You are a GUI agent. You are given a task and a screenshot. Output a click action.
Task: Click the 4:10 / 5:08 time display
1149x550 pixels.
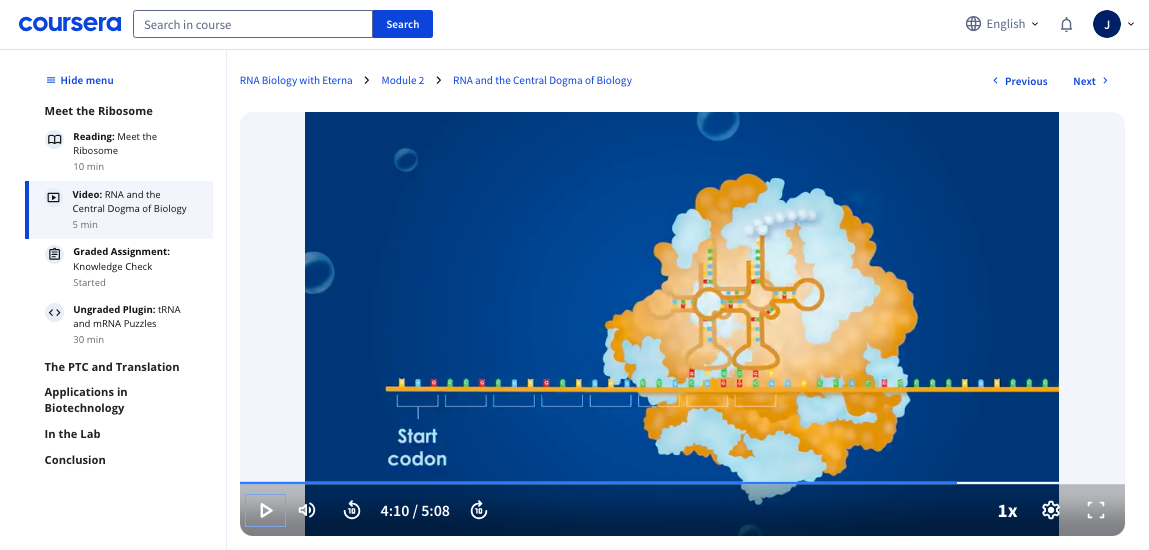coord(415,510)
